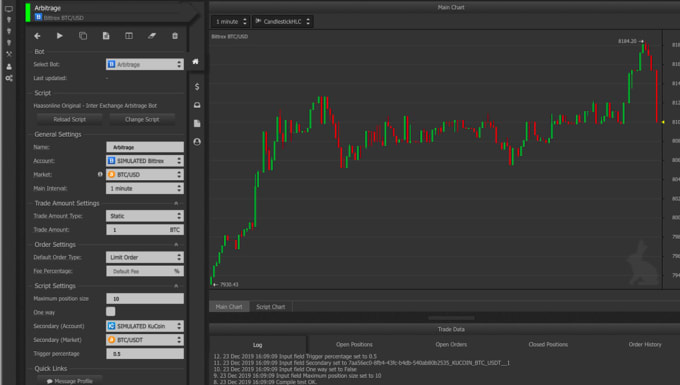This screenshot has width=680, height=385.
Task: Open the tools wrench icon in left sidebar
Action: click(x=9, y=54)
